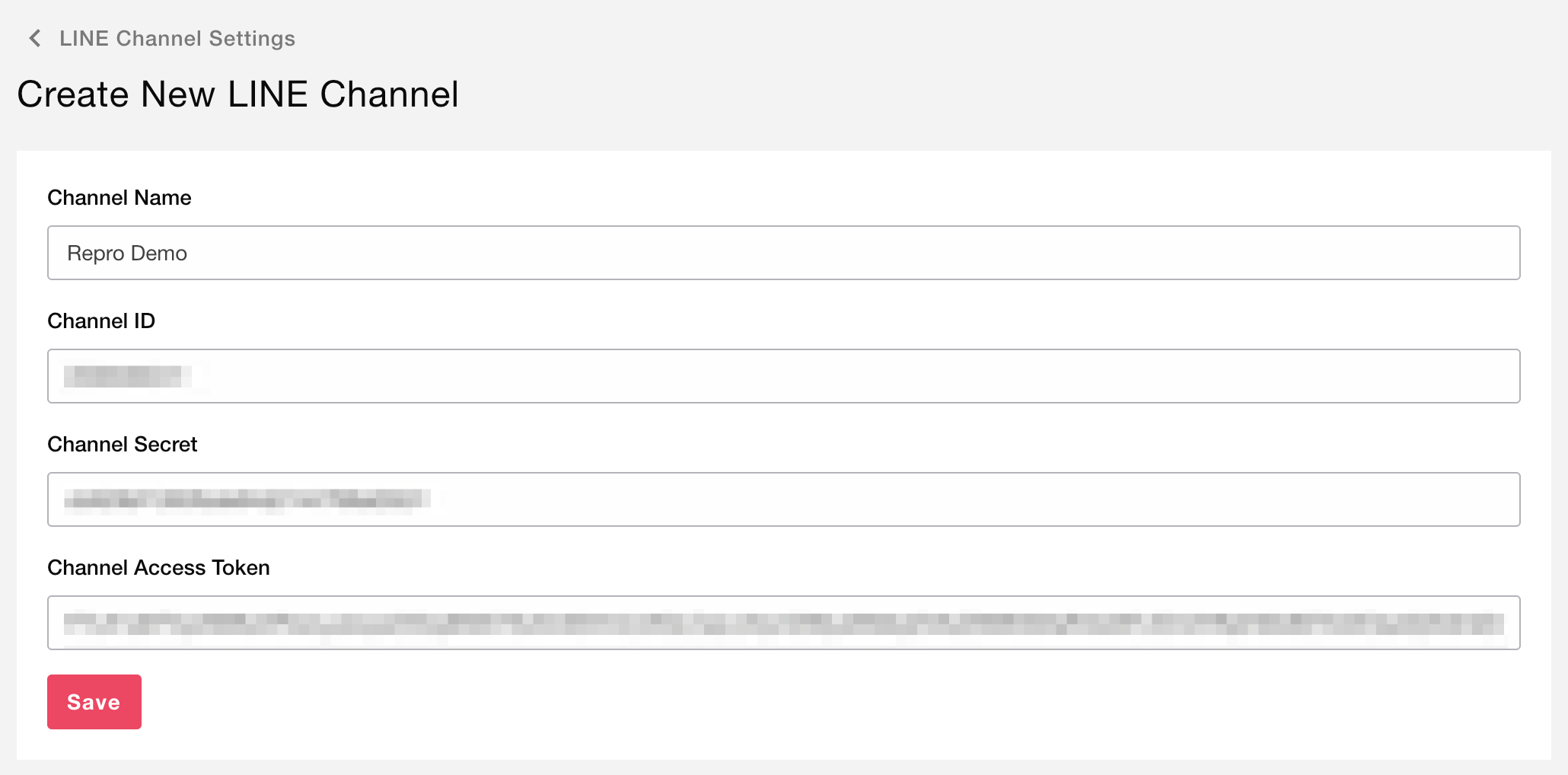The width and height of the screenshot is (1568, 775).
Task: Click the Channel Secret label
Action: 122,445
